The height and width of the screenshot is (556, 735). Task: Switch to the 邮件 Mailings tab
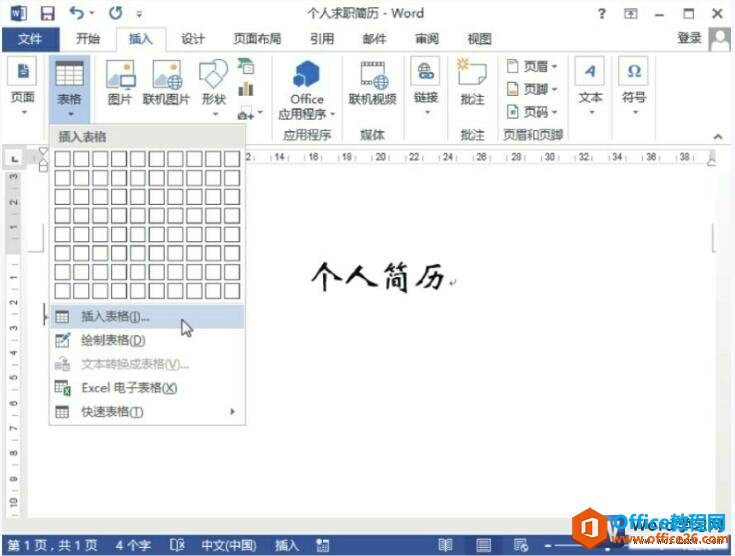click(x=375, y=39)
